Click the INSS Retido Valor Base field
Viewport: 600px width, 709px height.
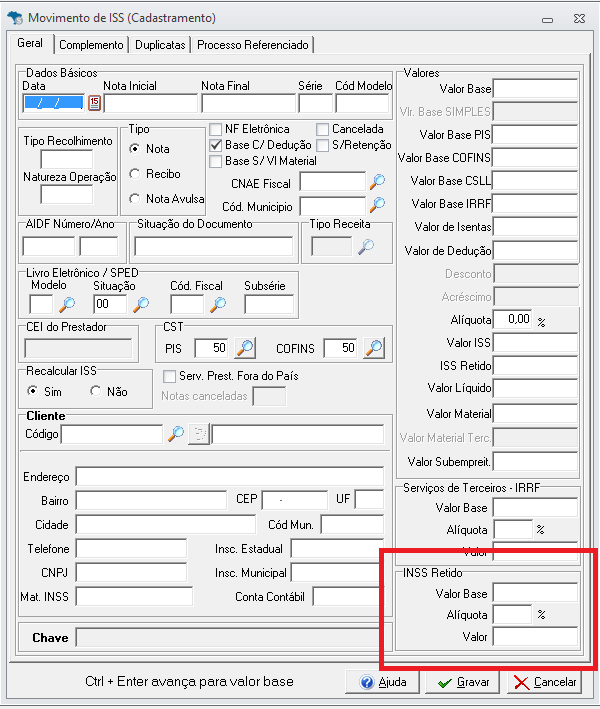(x=535, y=593)
